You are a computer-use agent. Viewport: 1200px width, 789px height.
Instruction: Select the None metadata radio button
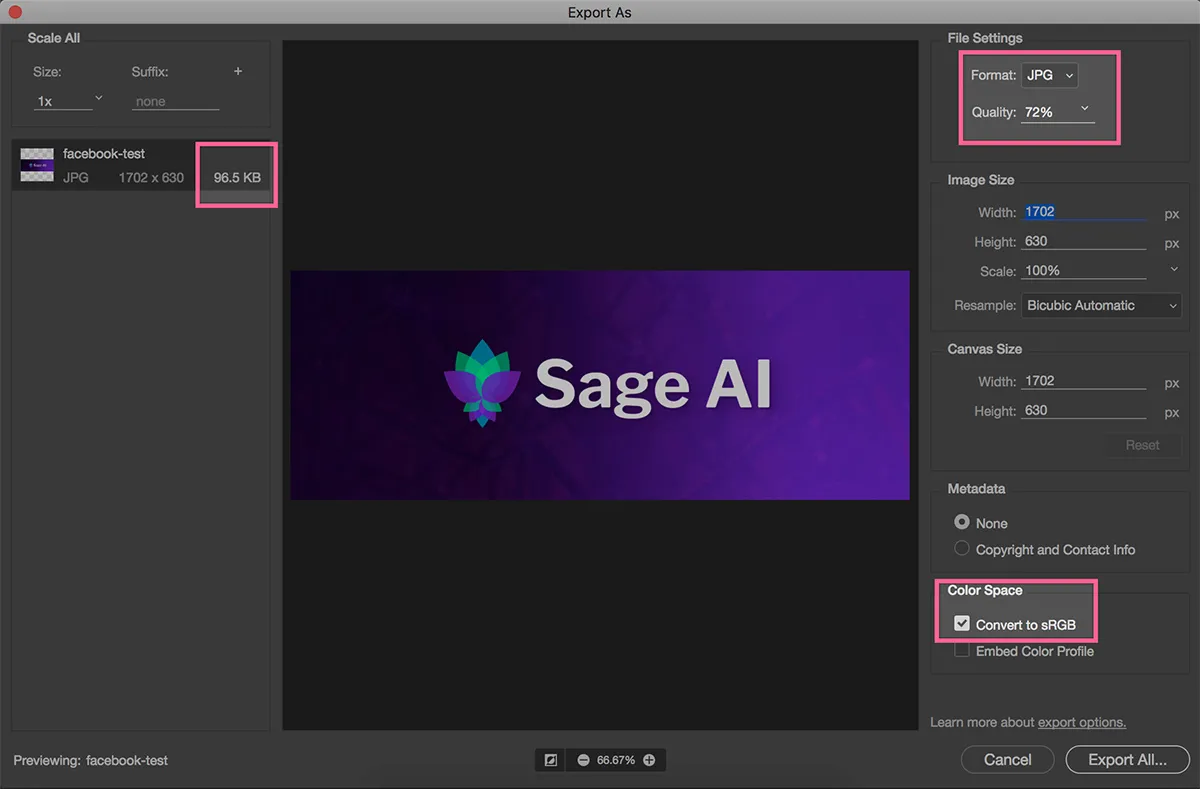(x=962, y=522)
